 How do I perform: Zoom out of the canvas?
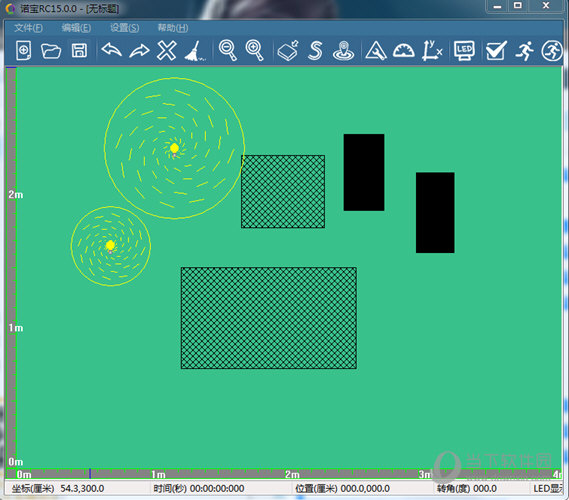pos(228,50)
